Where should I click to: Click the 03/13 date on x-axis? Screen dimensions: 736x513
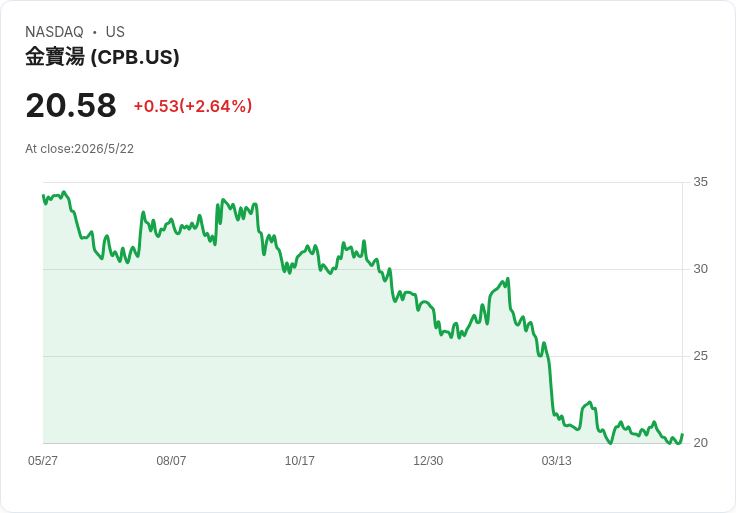(557, 461)
